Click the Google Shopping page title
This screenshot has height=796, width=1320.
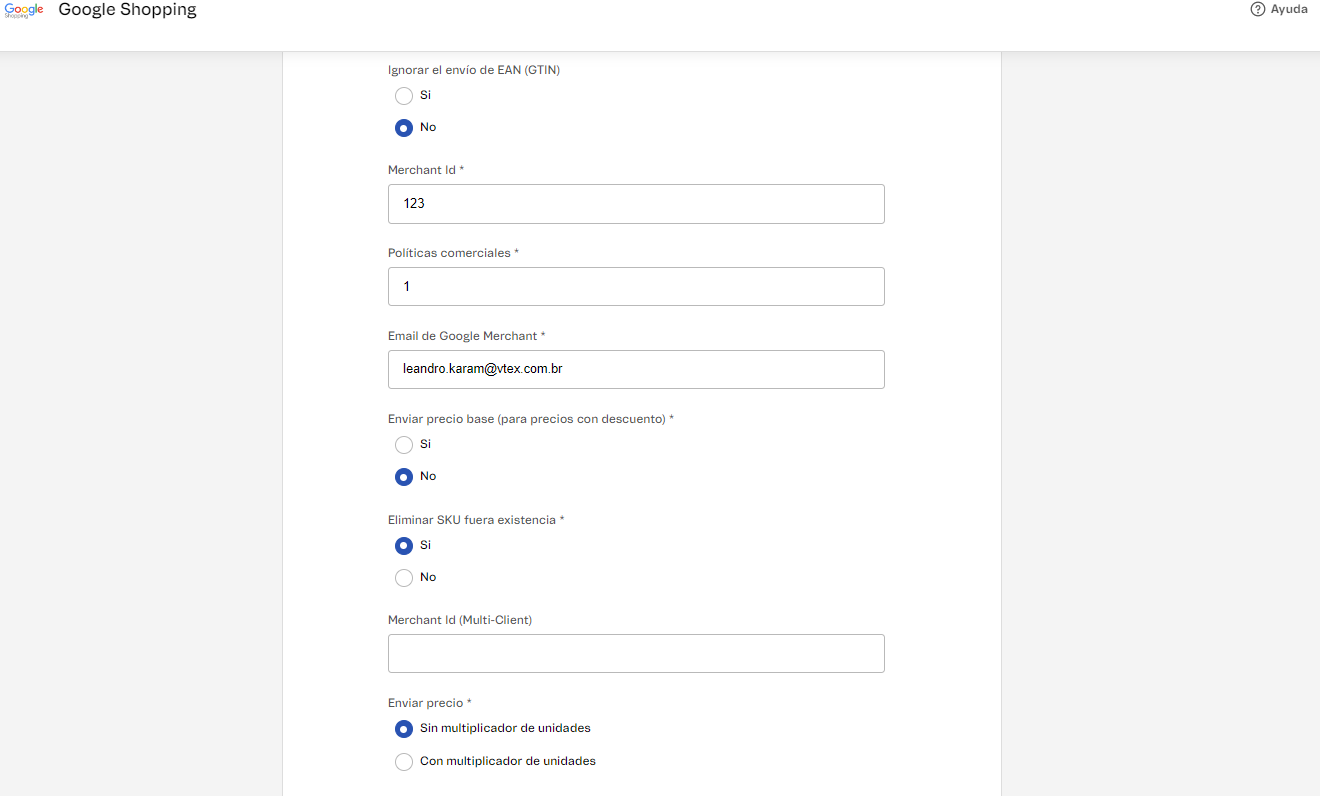pyautogui.click(x=127, y=10)
